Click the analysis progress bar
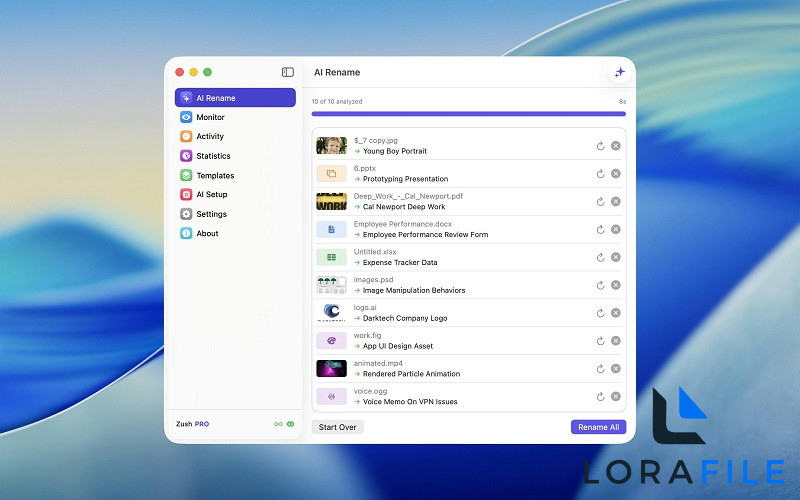800x500 pixels. click(x=468, y=114)
